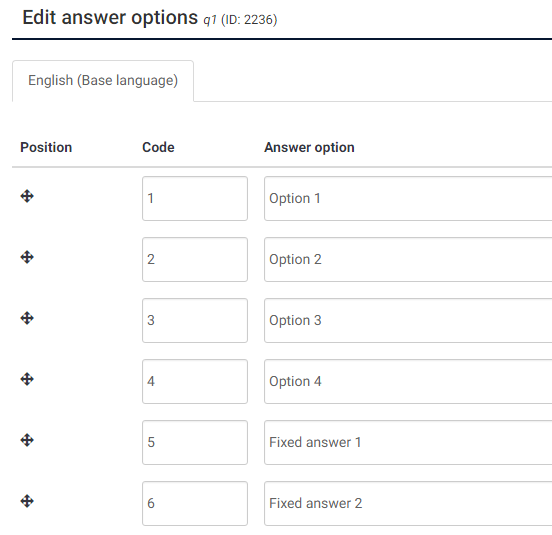Screen dimensions: 552x535
Task: Click the move handle for Fixed answer 1 row
Action: (27, 440)
